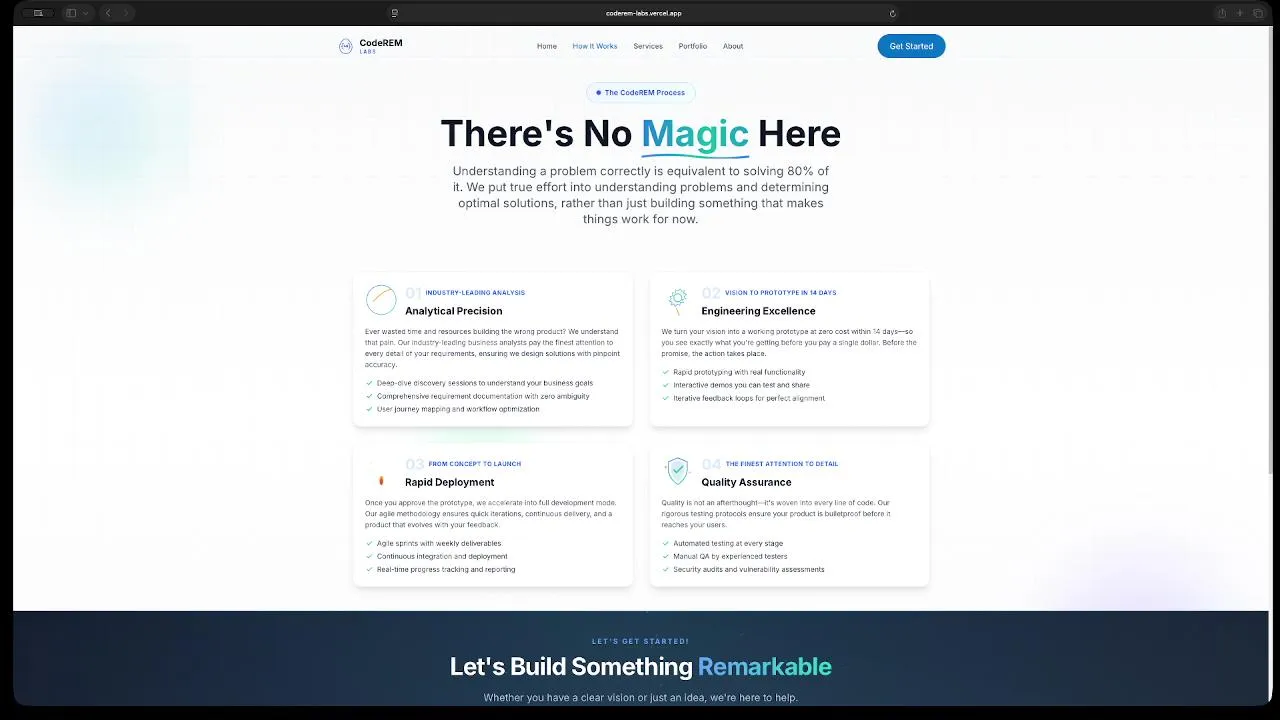Click checkmark beside Deep-dive discovery sessions
The width and height of the screenshot is (1280, 720).
[x=369, y=383]
